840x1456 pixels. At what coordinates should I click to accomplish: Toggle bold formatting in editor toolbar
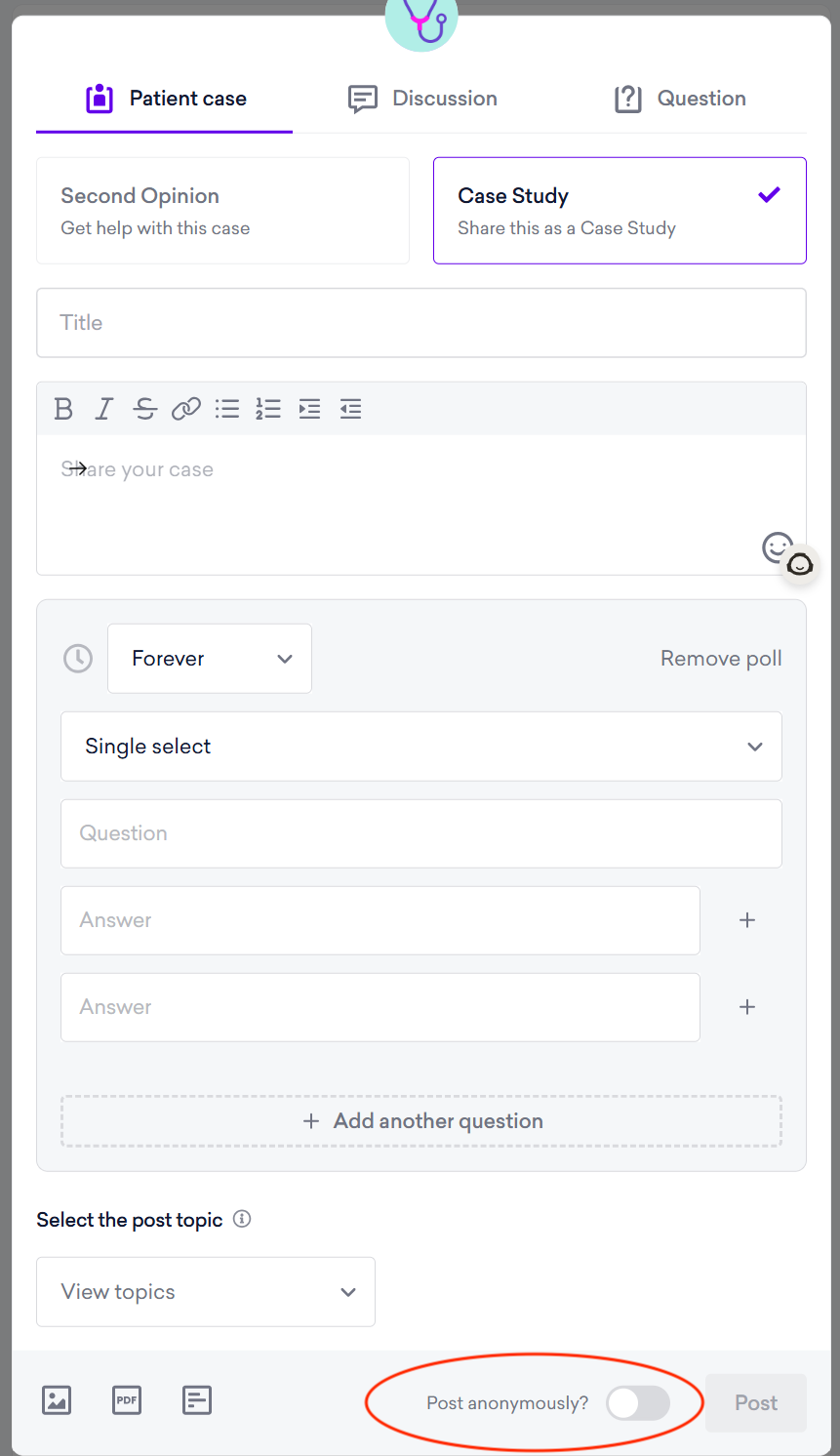click(x=63, y=409)
